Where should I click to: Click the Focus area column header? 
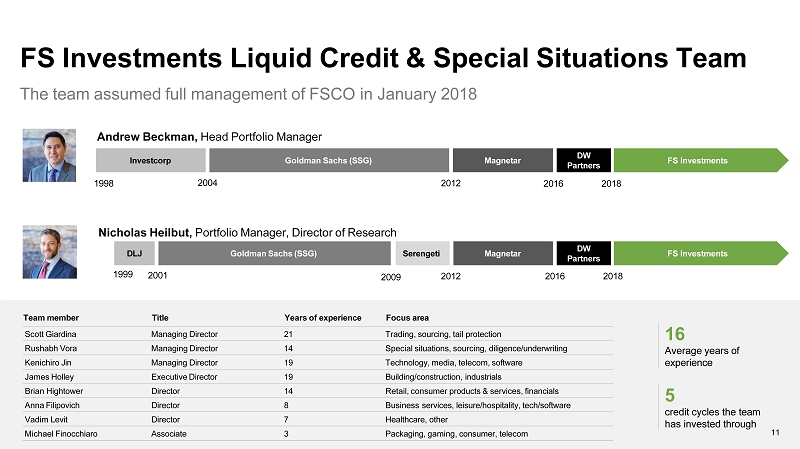click(407, 318)
